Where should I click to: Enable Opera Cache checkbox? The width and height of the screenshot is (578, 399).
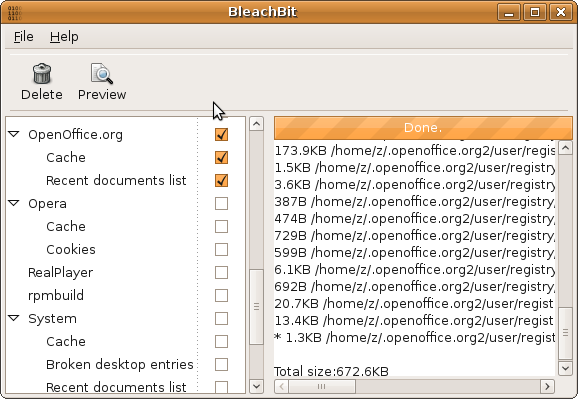click(x=221, y=226)
